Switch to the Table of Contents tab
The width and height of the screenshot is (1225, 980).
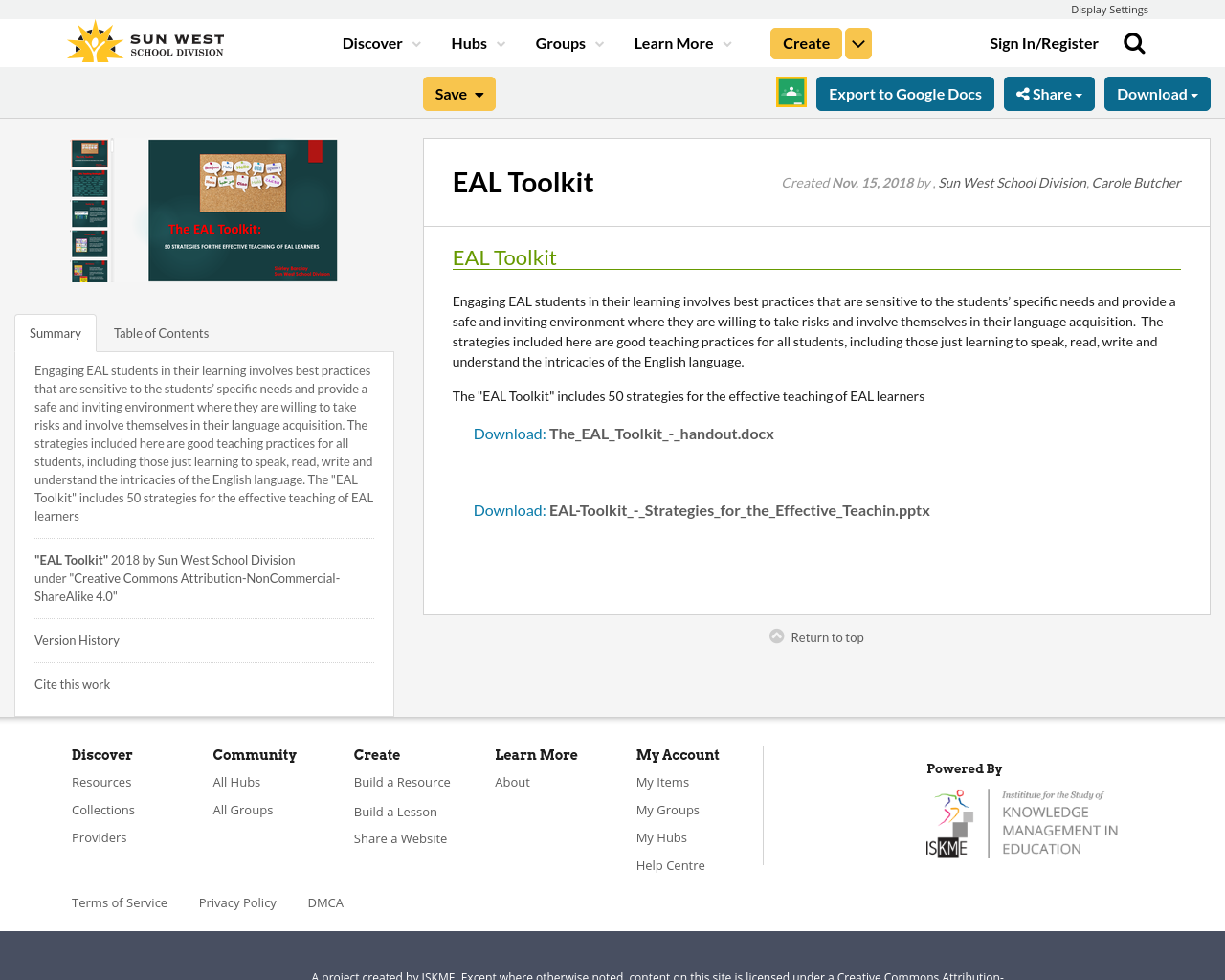(161, 331)
